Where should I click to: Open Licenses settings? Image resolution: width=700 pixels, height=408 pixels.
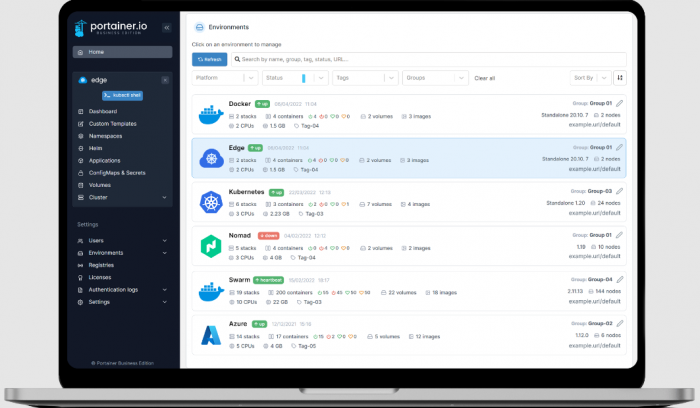[100, 278]
